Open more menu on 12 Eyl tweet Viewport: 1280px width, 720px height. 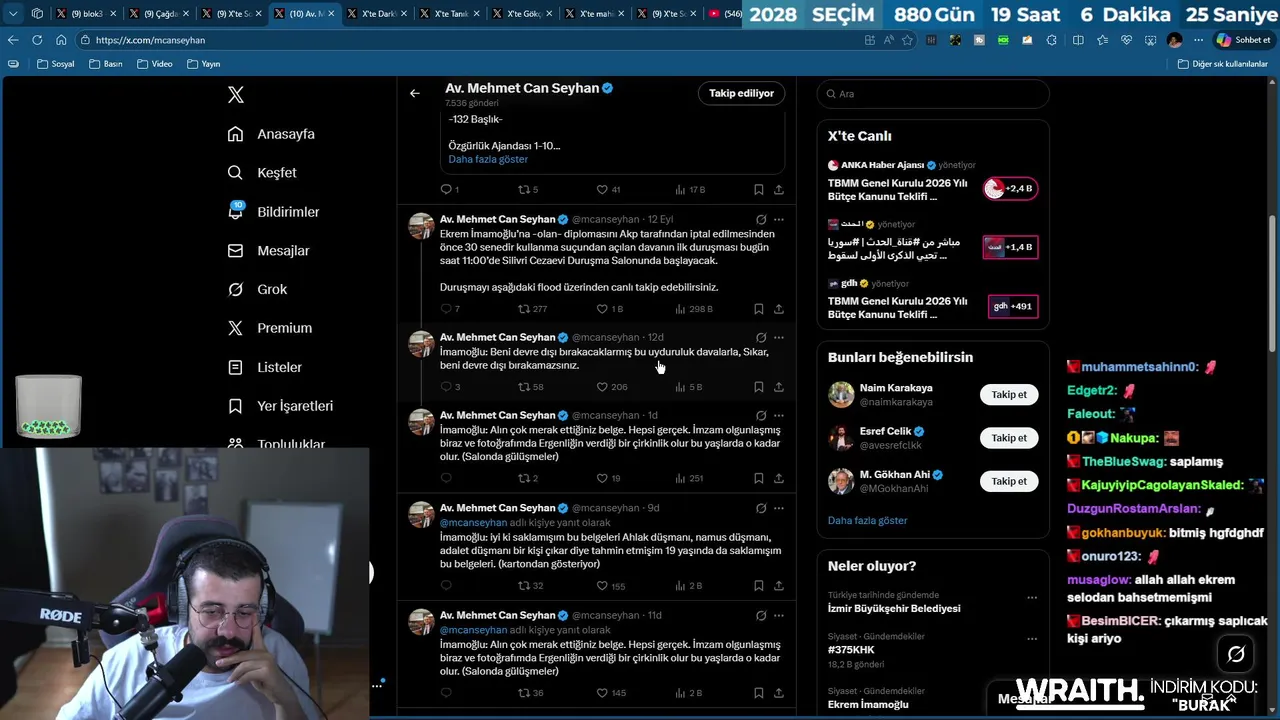click(x=779, y=220)
